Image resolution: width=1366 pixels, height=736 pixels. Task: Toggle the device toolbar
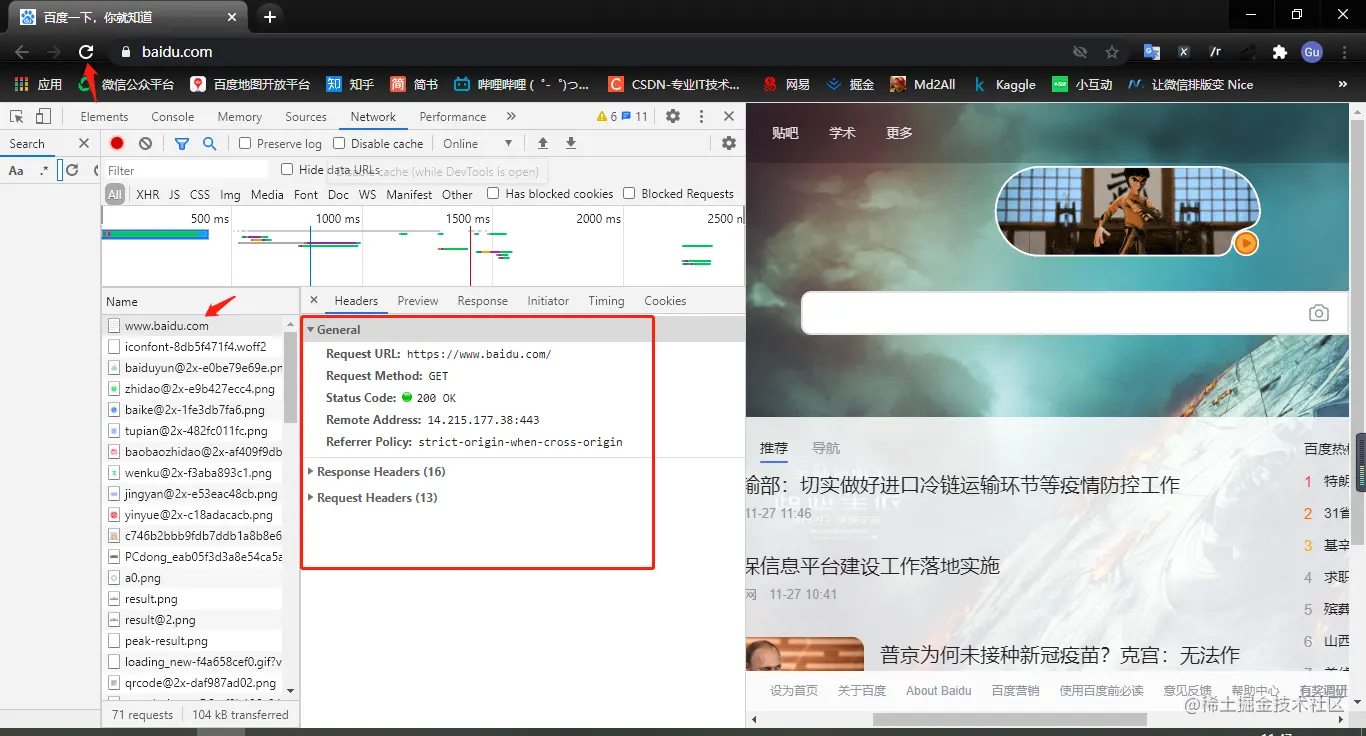[41, 117]
